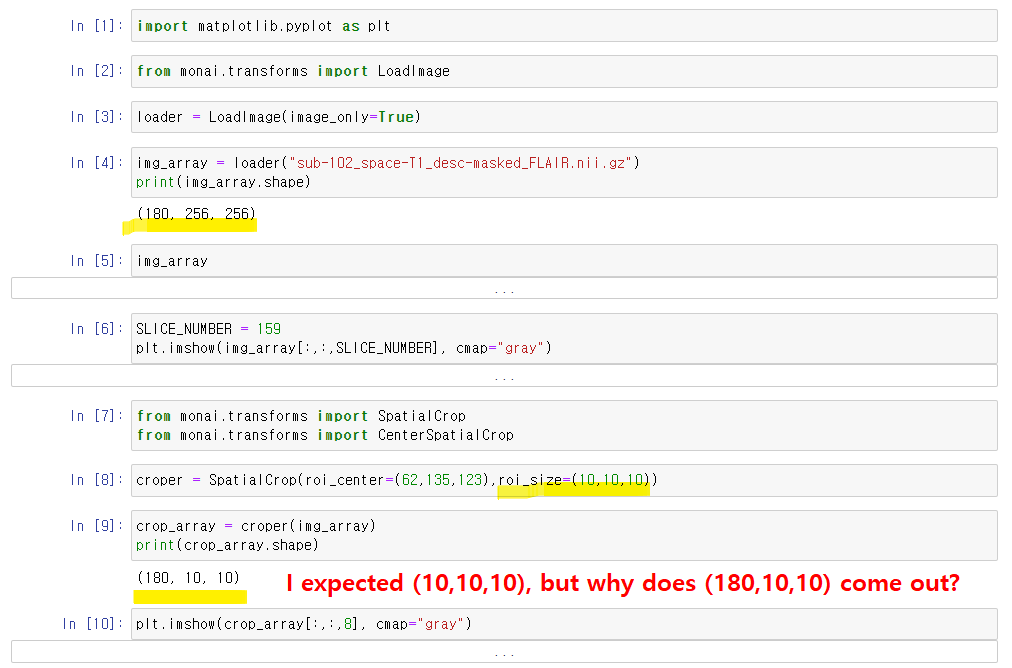The image size is (1012, 668).
Task: Click the output text (180, 10, 10)
Action: [x=188, y=578]
